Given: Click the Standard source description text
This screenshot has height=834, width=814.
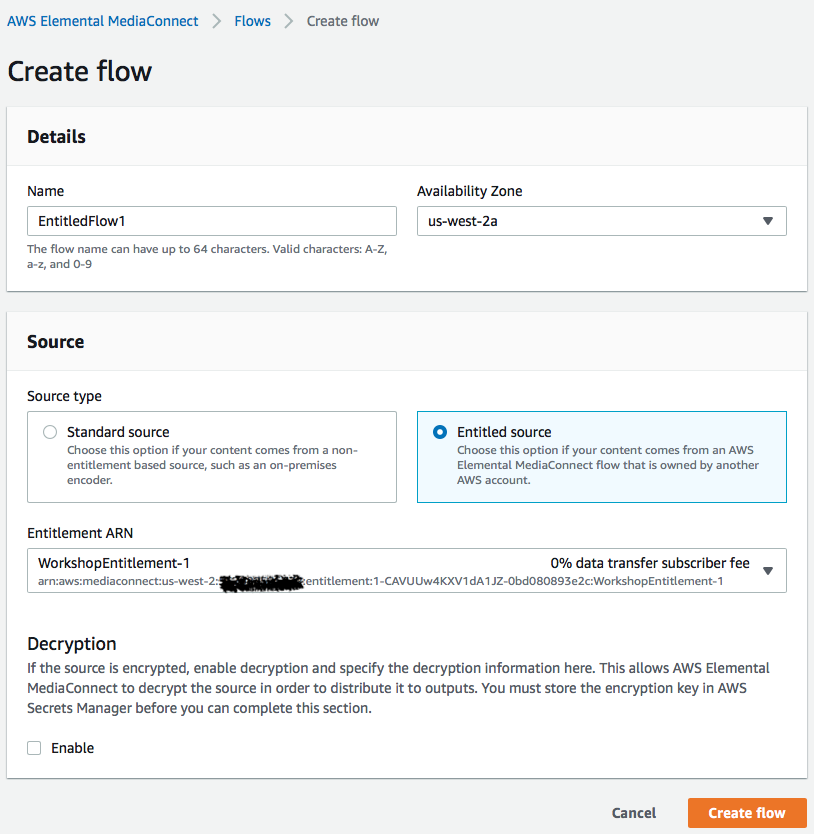Looking at the screenshot, I should coord(212,465).
